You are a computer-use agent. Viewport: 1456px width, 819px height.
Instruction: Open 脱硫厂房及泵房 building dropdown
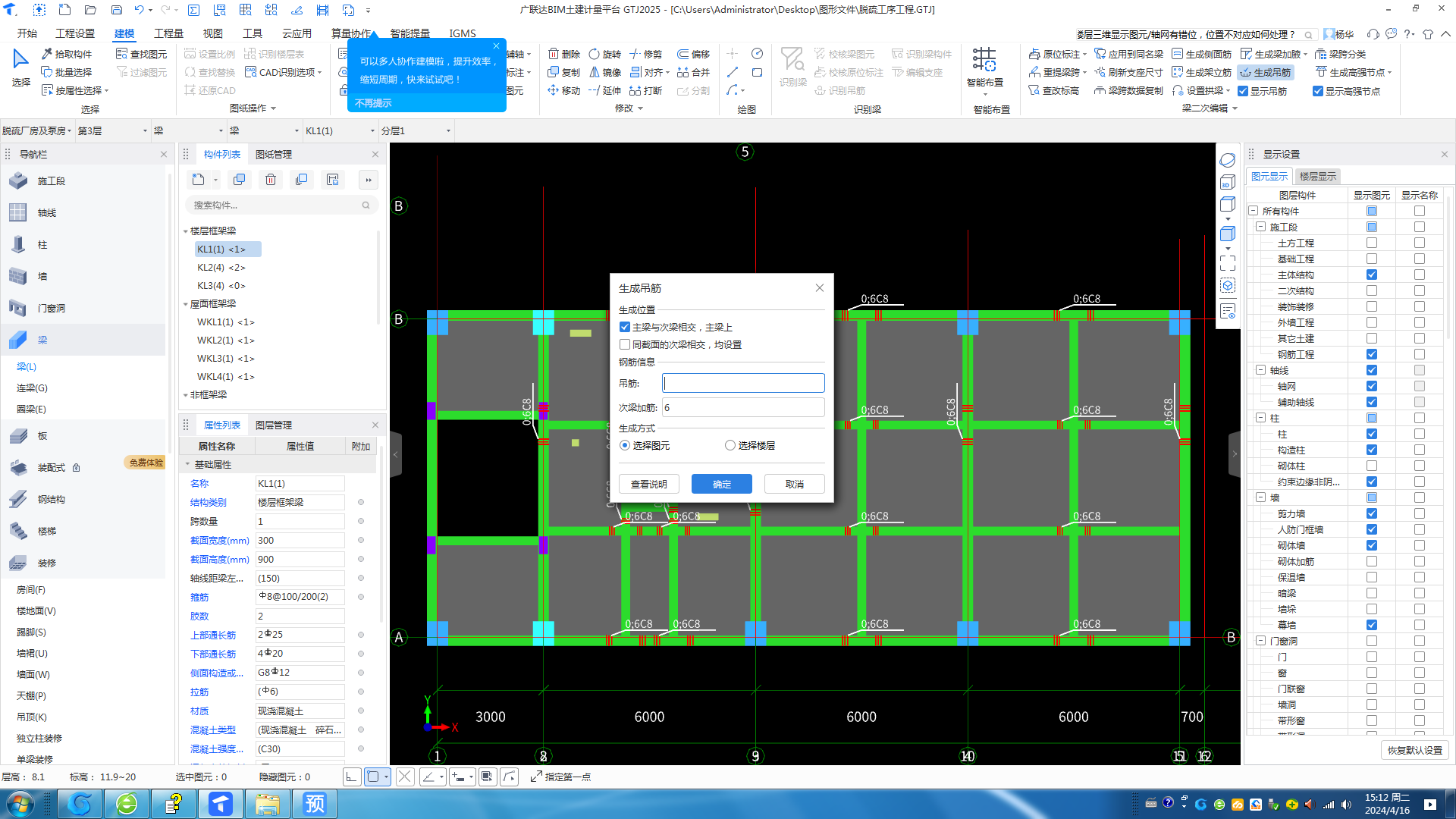[37, 130]
